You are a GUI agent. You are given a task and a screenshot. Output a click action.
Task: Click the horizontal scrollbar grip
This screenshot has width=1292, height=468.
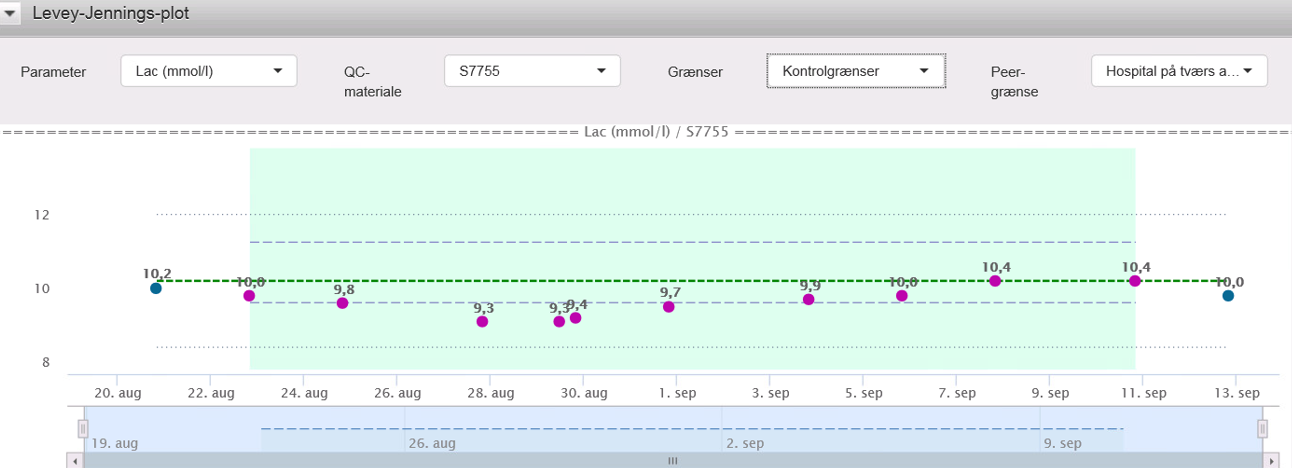click(x=672, y=461)
